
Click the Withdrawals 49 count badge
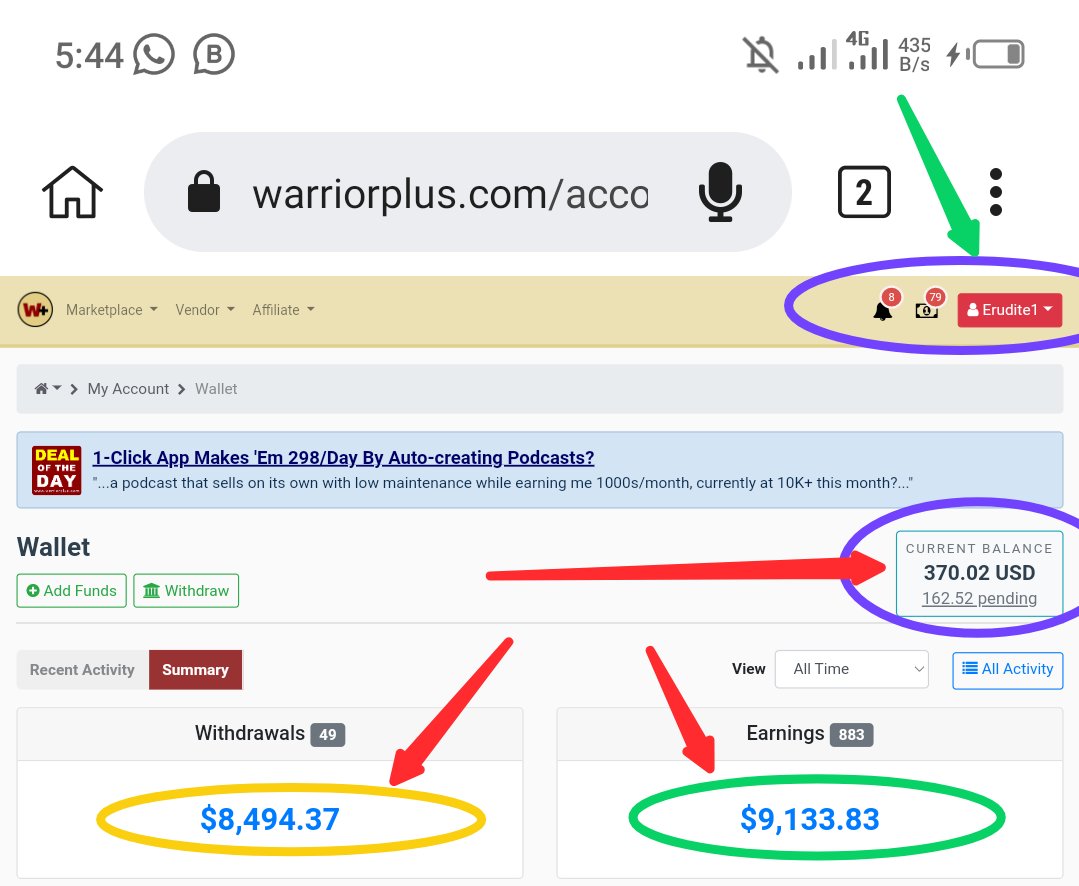pos(328,735)
